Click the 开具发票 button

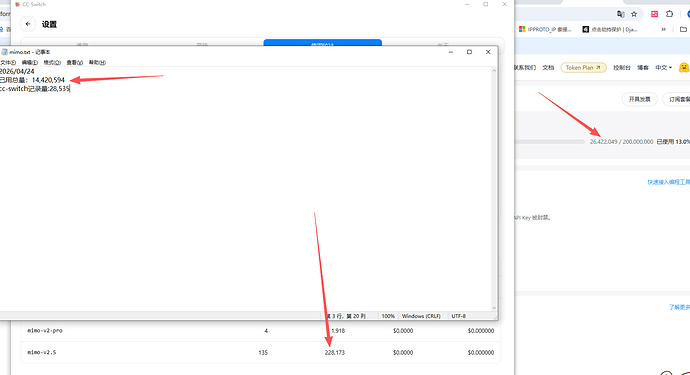pyautogui.click(x=639, y=99)
